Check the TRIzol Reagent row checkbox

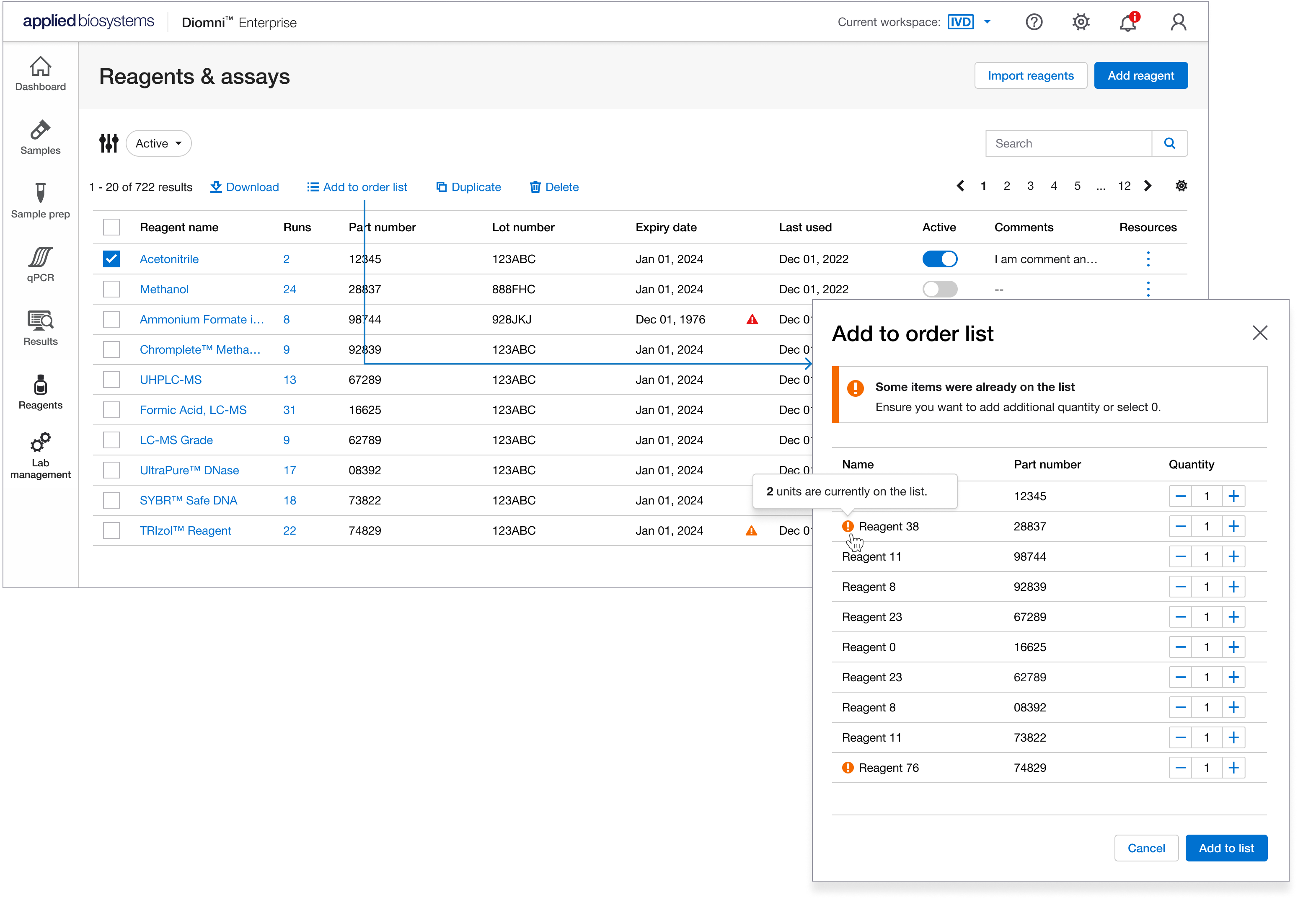[111, 531]
